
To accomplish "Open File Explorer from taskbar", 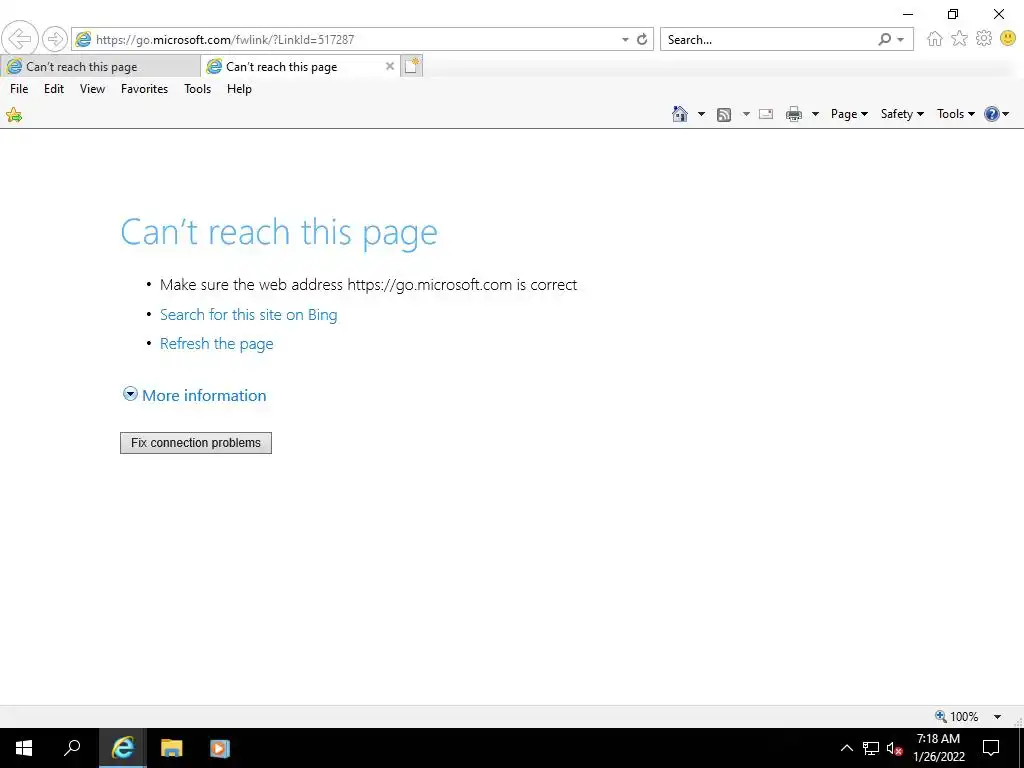I will [171, 748].
